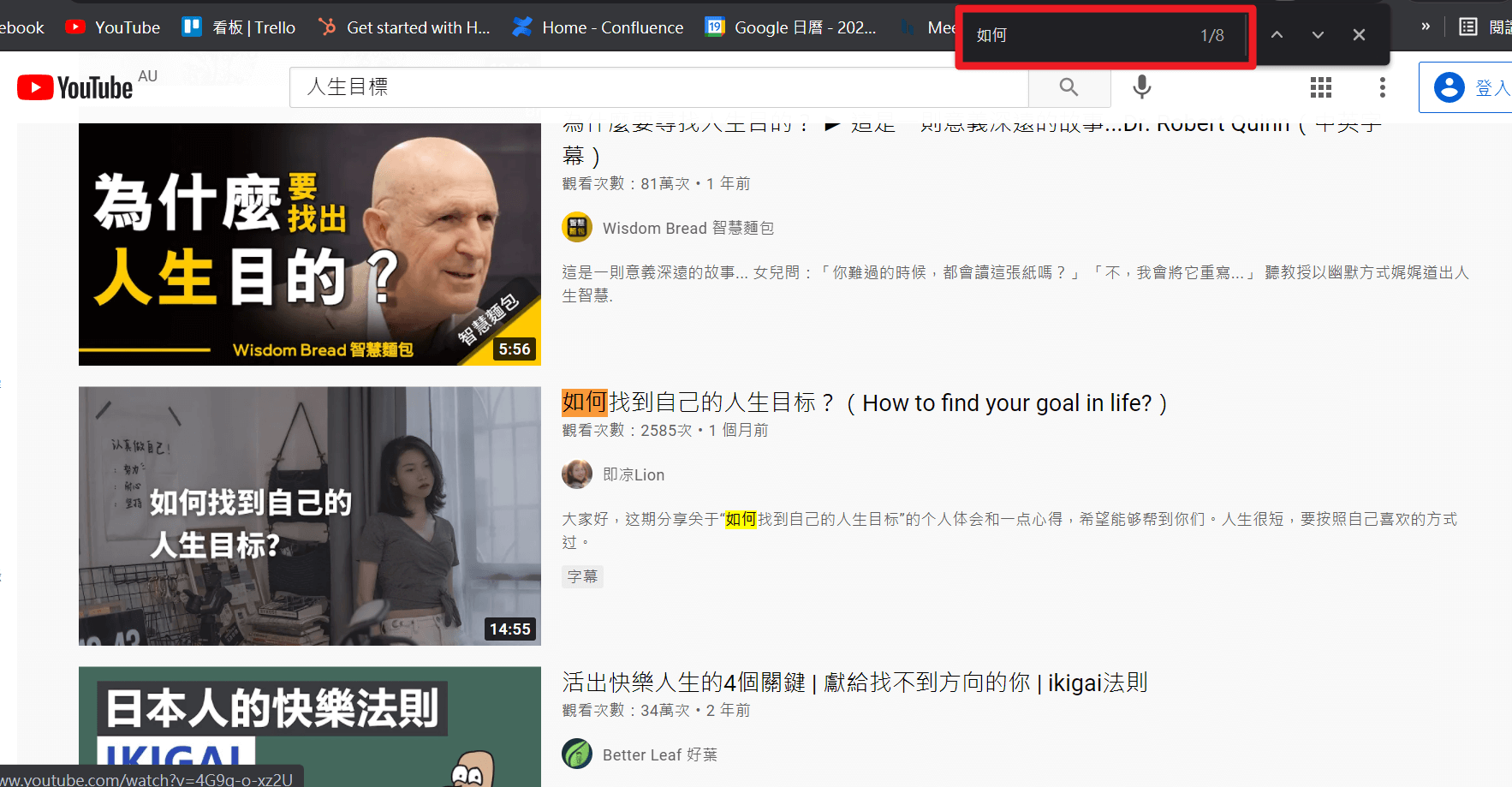Expand the bookmarks overflow chevron
The width and height of the screenshot is (1512, 787).
click(1424, 27)
